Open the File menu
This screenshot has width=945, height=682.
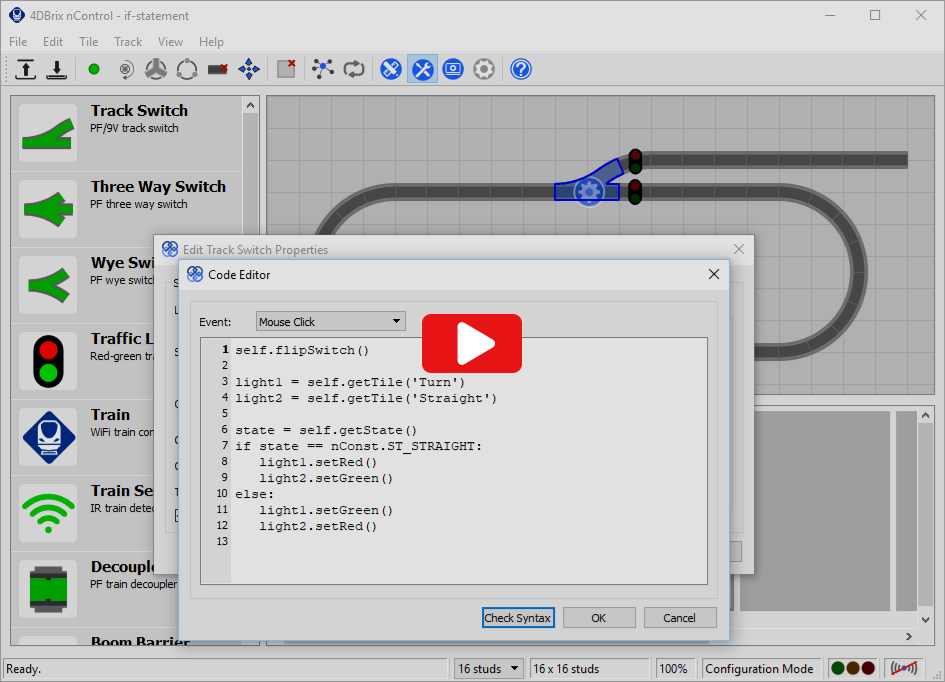tap(18, 42)
